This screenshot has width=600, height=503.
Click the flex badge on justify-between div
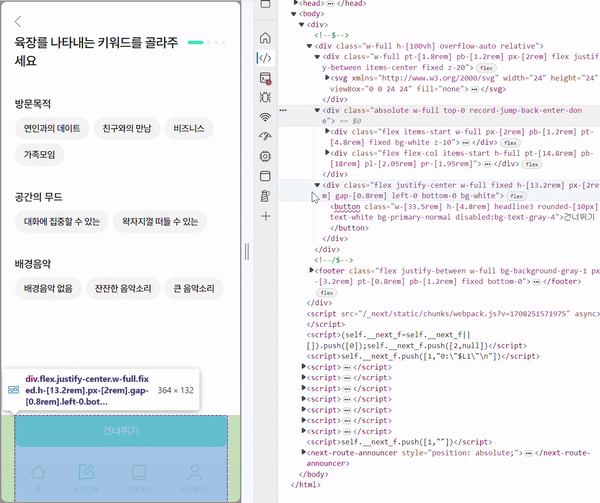coord(486,68)
